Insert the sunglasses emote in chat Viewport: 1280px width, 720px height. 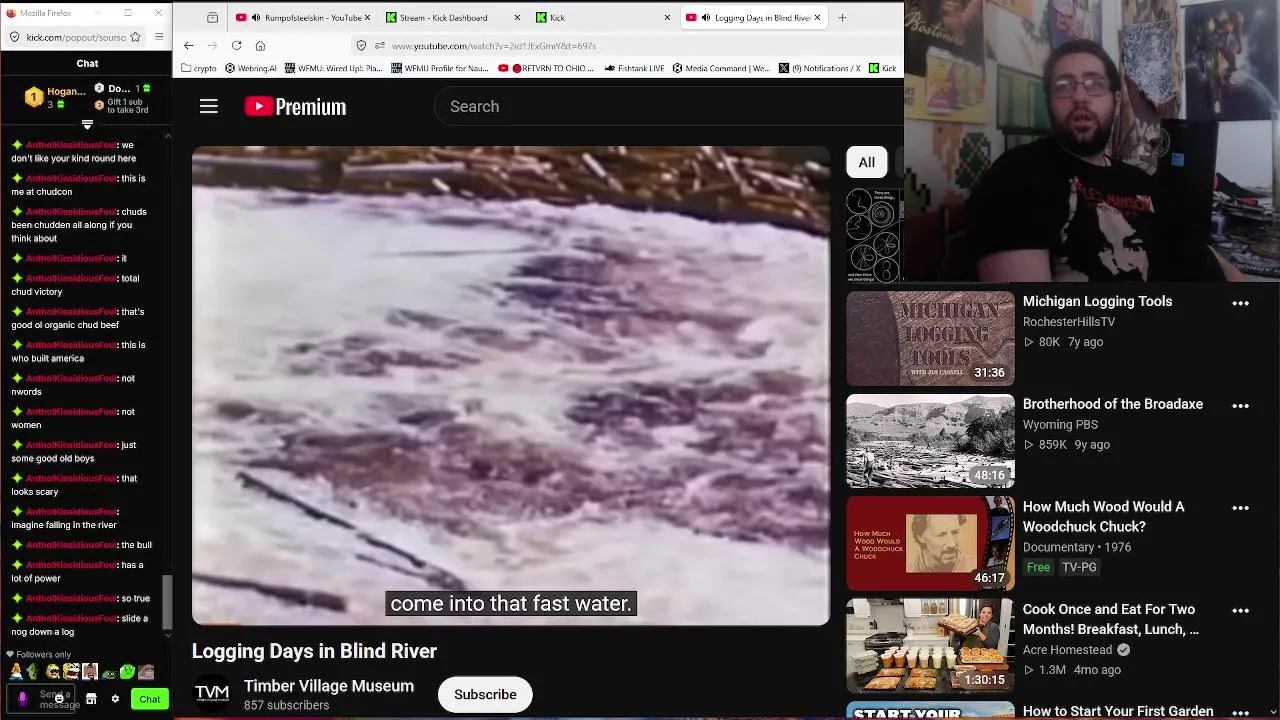click(x=53, y=672)
